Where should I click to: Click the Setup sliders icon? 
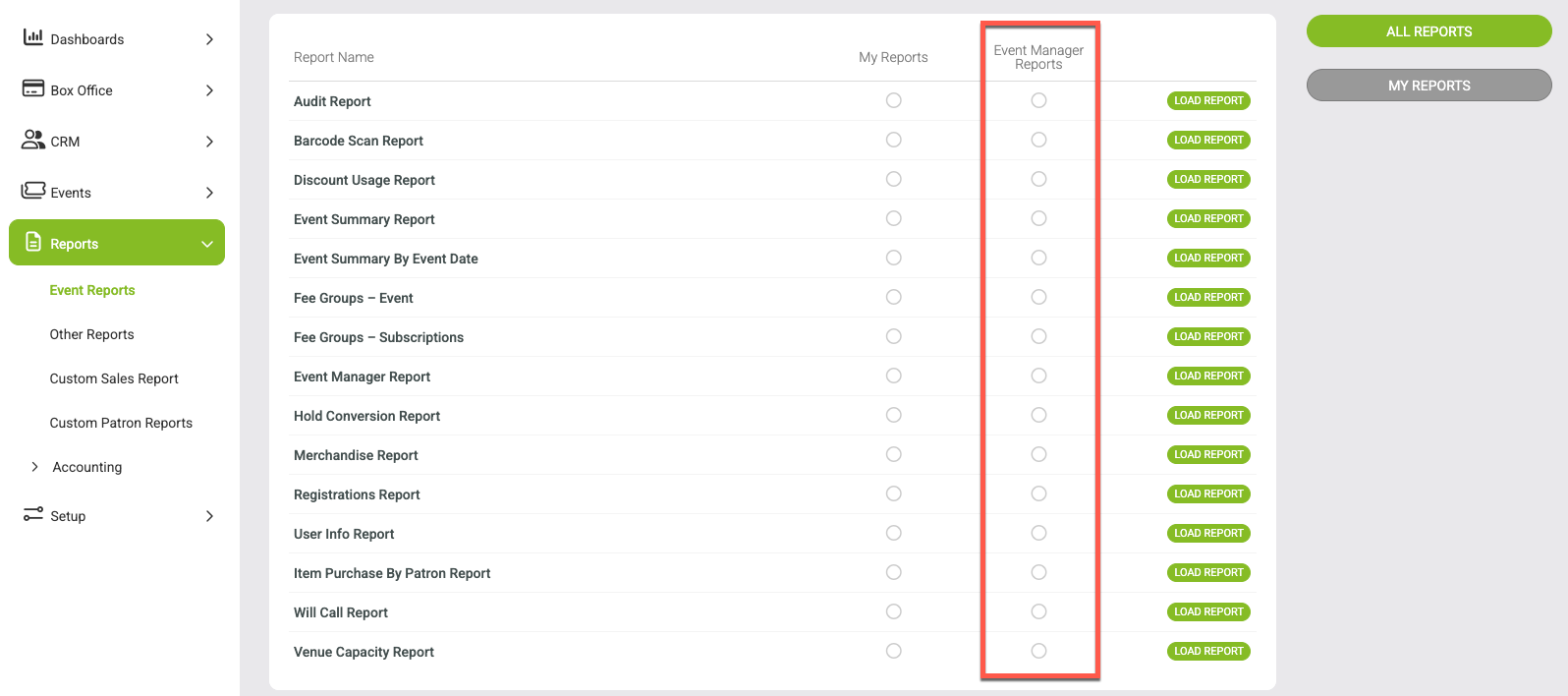tap(33, 514)
